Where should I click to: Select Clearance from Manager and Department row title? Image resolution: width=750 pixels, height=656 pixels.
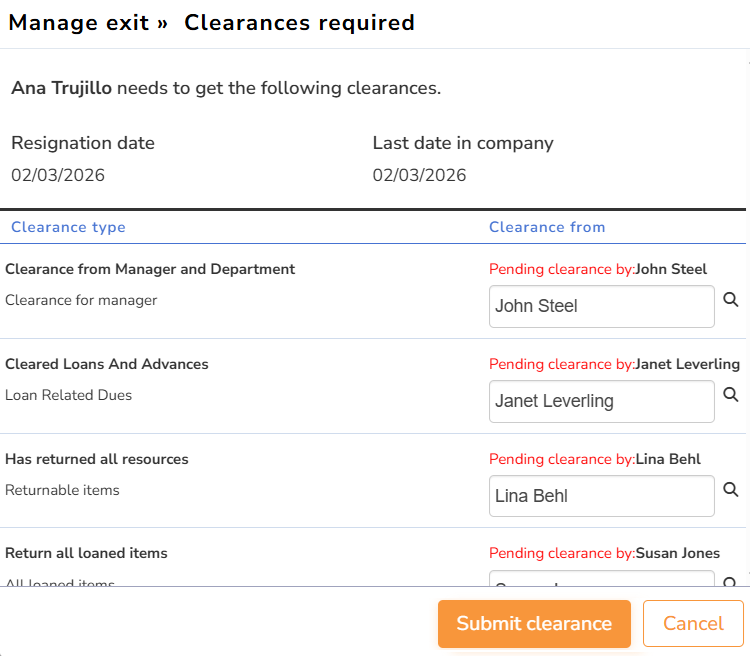tap(150, 269)
